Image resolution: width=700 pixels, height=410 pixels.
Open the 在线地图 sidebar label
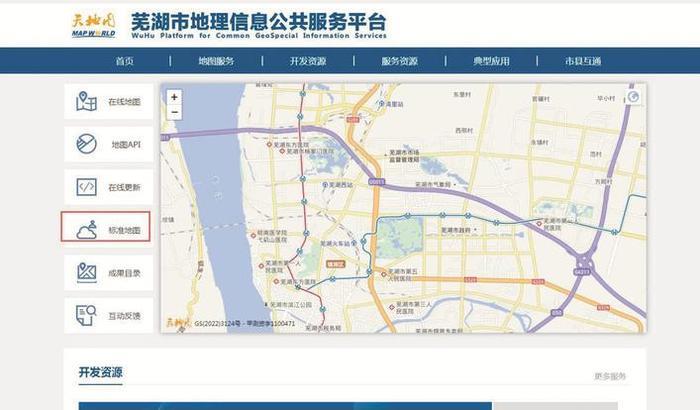click(124, 102)
